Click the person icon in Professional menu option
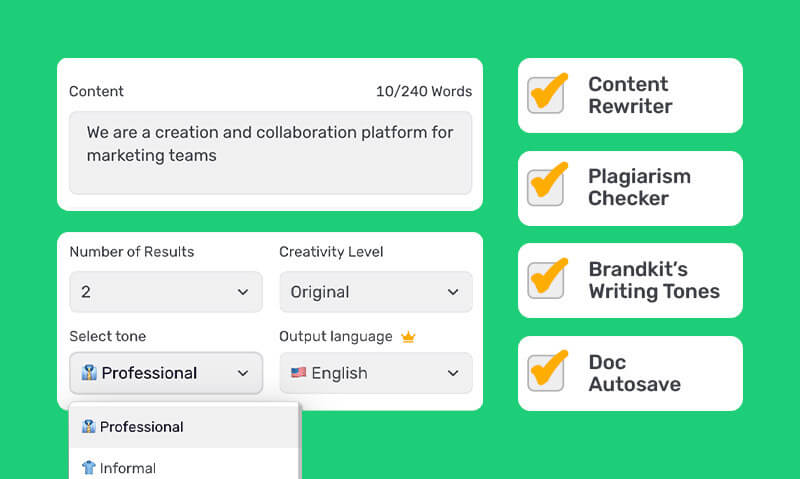Screen dimensions: 800x479 click(x=88, y=427)
